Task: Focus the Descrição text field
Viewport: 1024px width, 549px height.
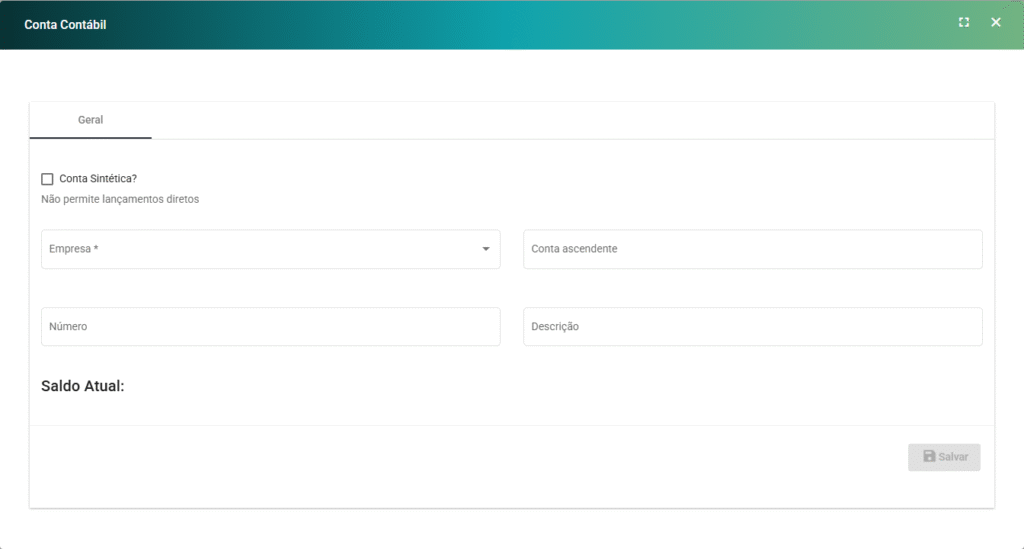Action: click(752, 327)
